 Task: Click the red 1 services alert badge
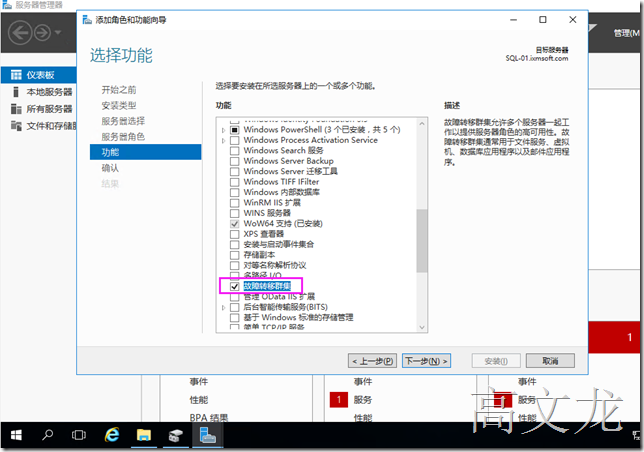click(x=339, y=399)
